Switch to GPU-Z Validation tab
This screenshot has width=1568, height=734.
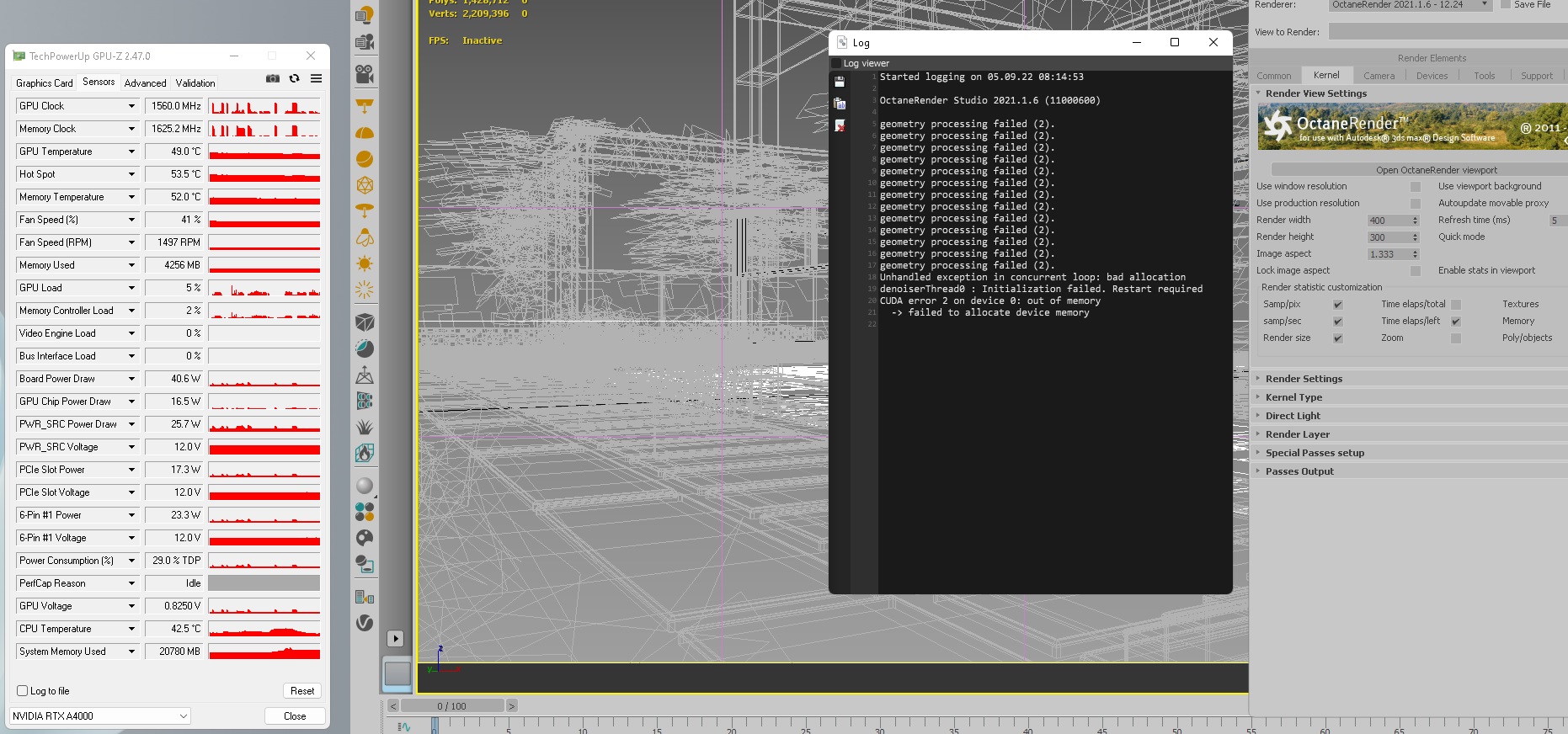coord(195,83)
